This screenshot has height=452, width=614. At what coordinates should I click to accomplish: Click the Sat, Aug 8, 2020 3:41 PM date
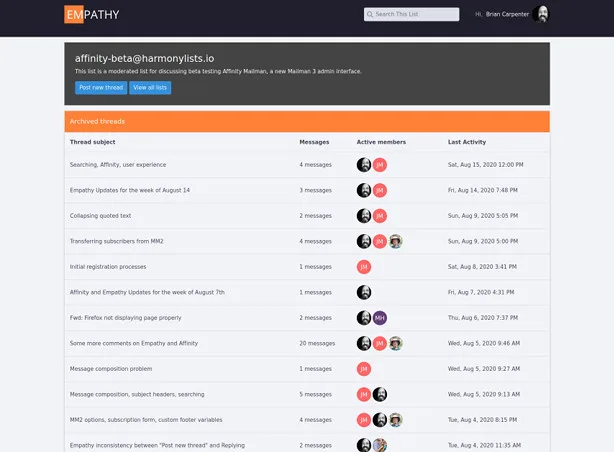click(x=482, y=266)
